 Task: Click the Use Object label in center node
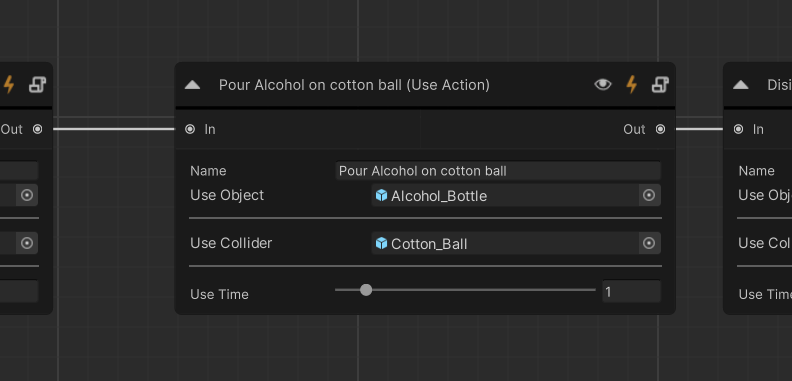click(227, 195)
